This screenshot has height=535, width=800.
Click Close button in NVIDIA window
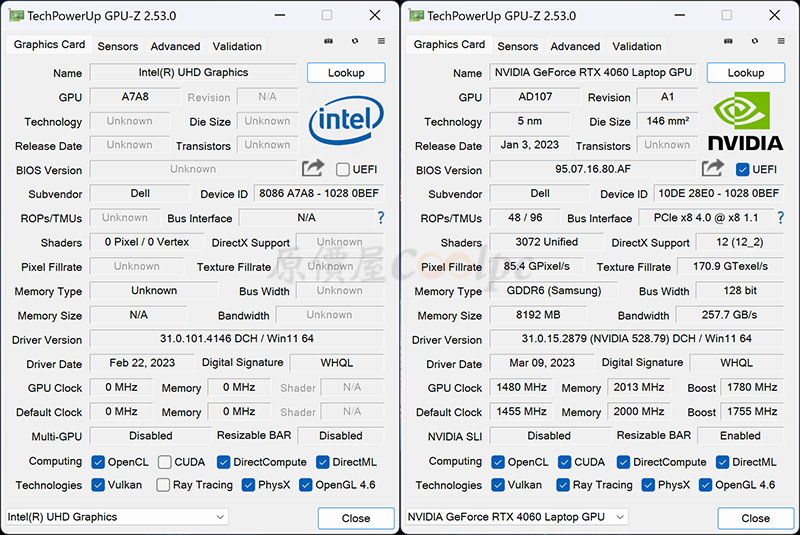click(x=756, y=518)
